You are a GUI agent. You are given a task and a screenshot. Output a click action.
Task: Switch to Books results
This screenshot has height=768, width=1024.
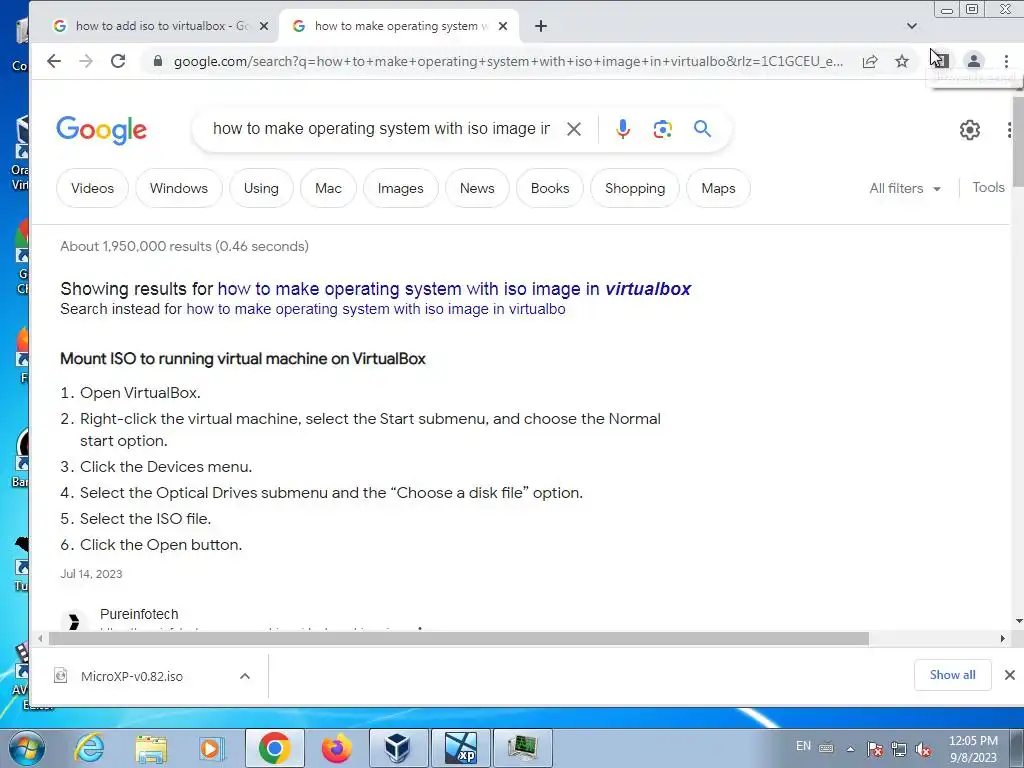tap(550, 188)
